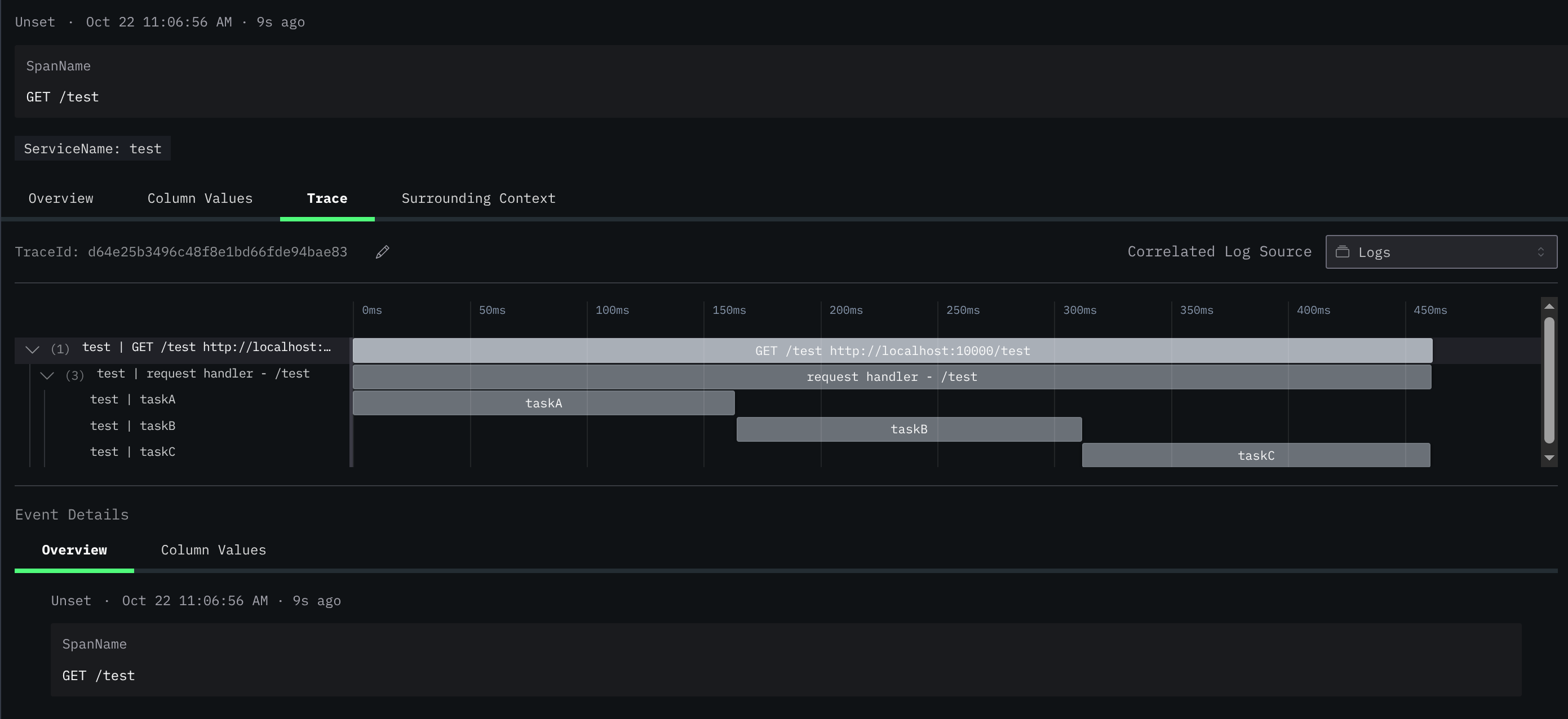Viewport: 1568px width, 719px height.
Task: Open Column Values tab under Event Details
Action: click(213, 550)
